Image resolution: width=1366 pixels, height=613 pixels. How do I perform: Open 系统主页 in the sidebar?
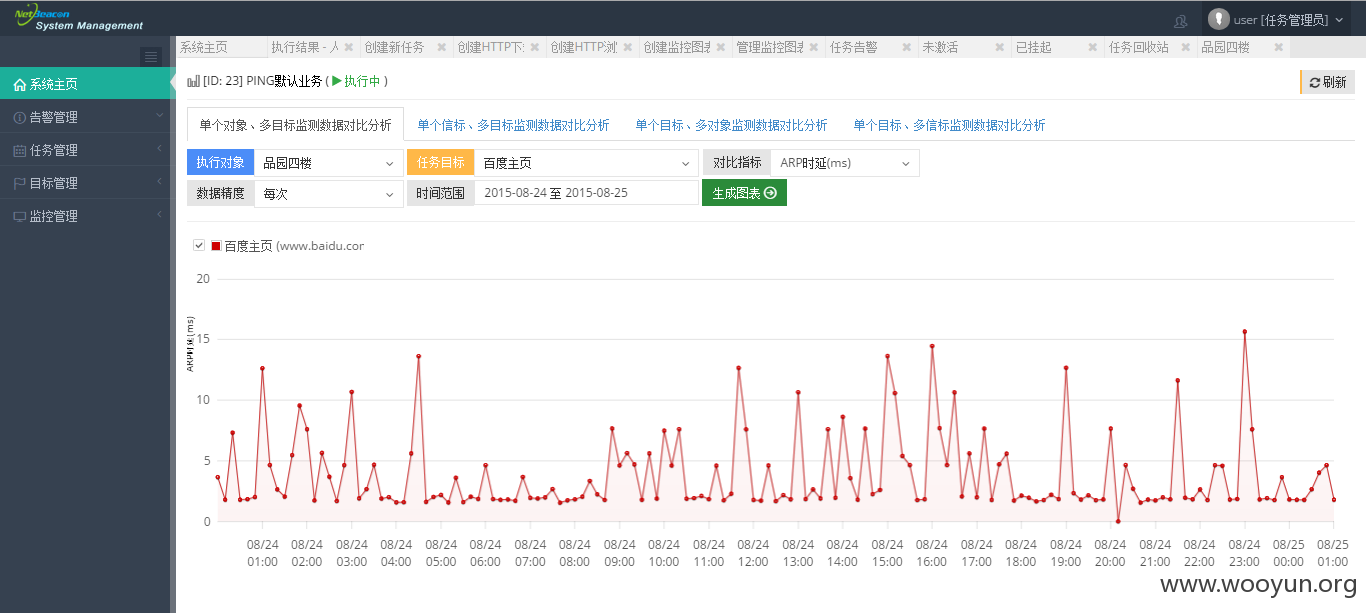[x=85, y=84]
